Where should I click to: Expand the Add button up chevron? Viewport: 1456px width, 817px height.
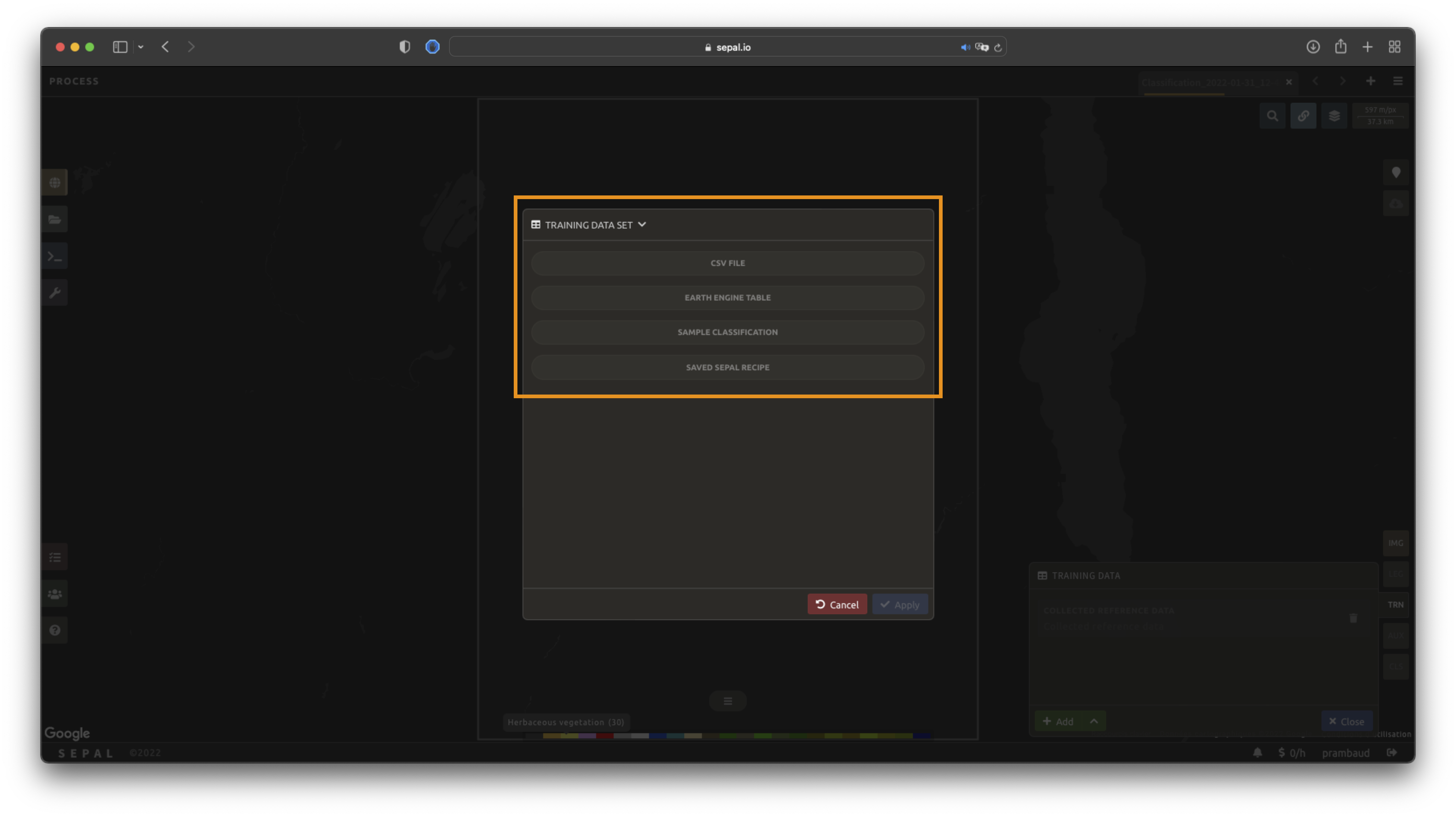pos(1094,721)
